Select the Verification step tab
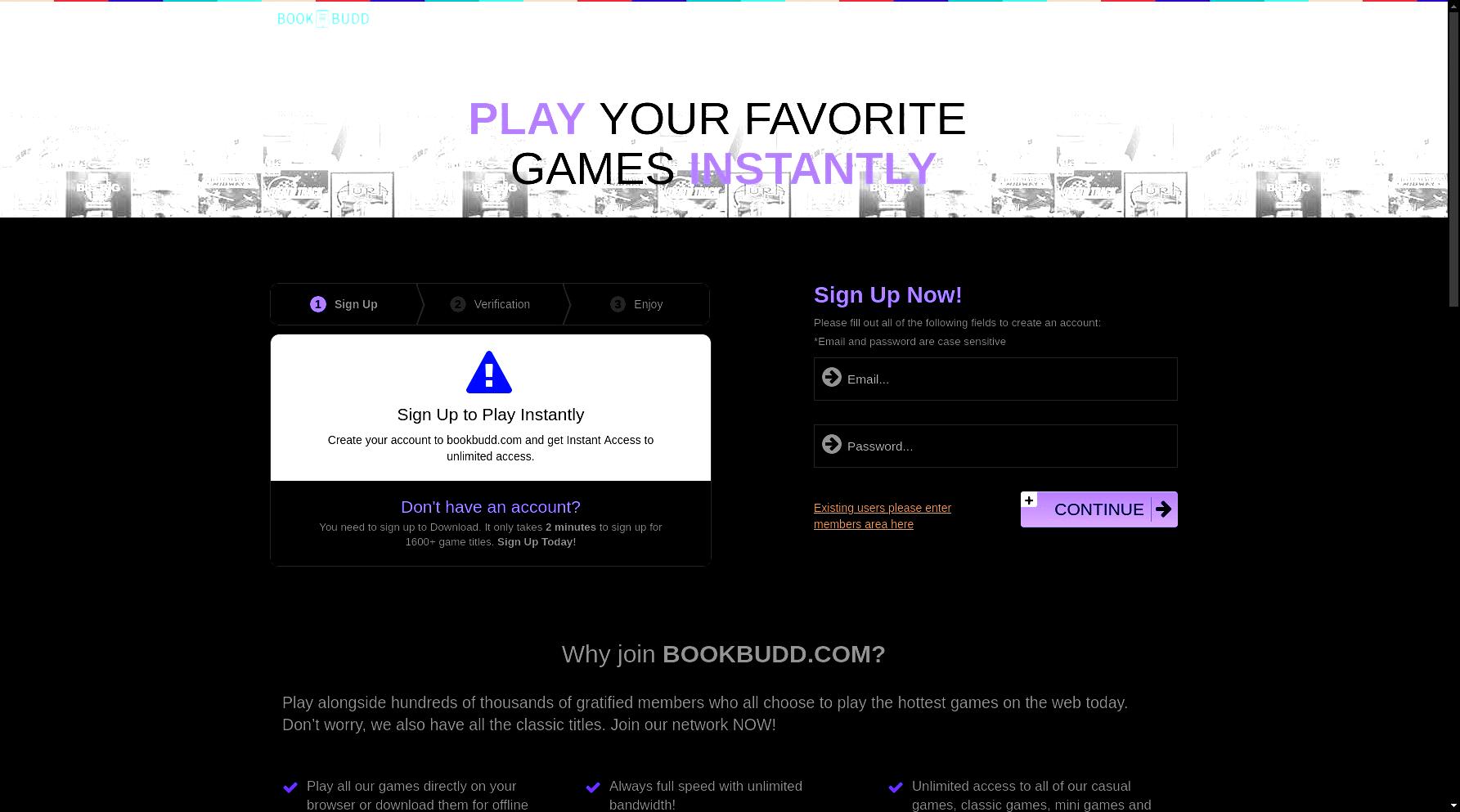 (x=491, y=304)
